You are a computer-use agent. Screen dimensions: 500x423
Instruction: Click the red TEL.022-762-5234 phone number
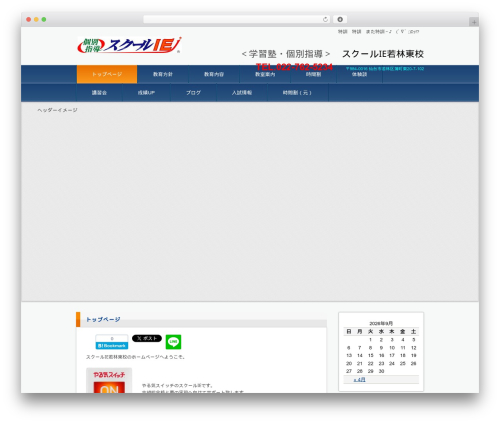point(294,67)
